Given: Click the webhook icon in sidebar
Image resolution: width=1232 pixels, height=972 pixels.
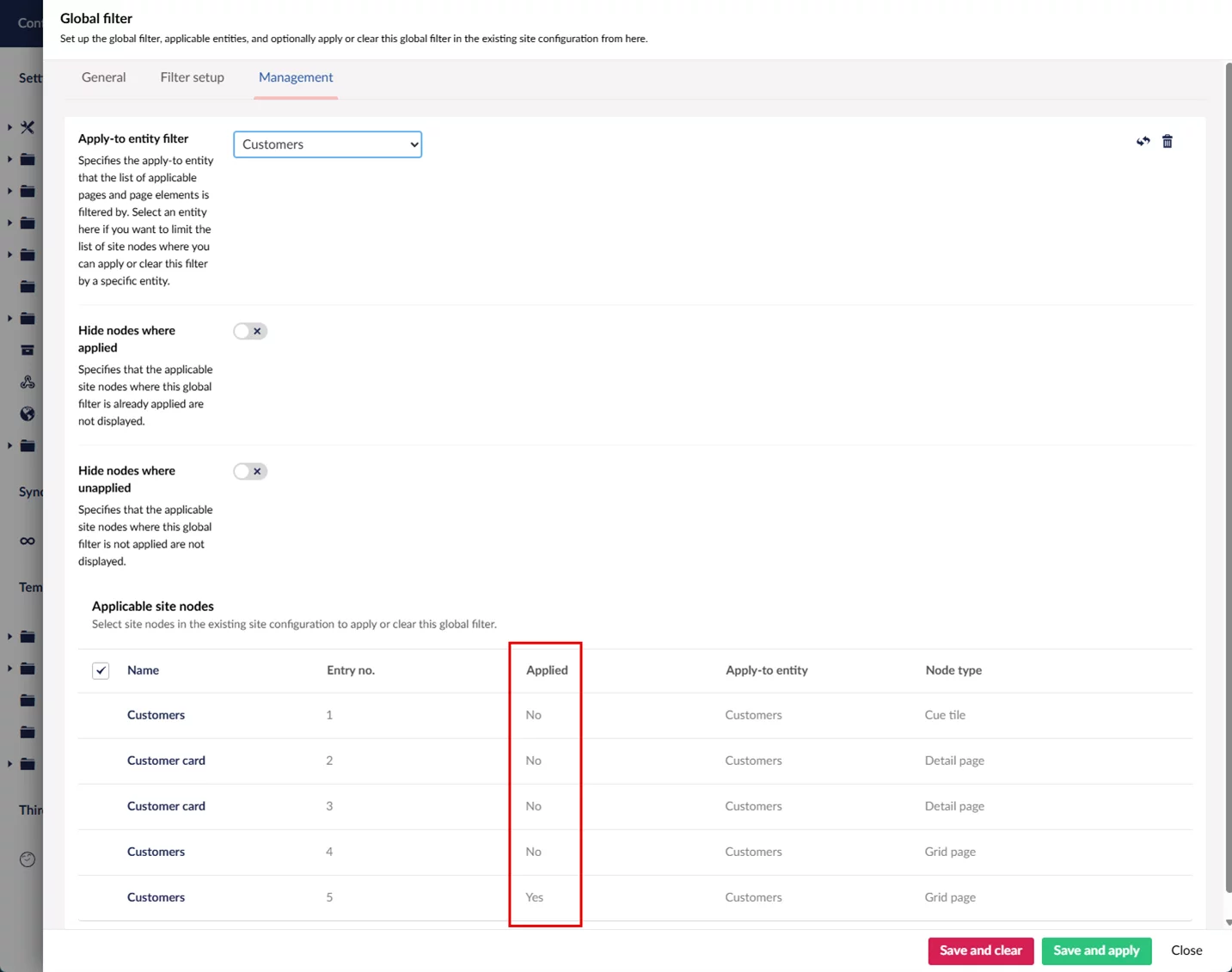Looking at the screenshot, I should tap(28, 382).
